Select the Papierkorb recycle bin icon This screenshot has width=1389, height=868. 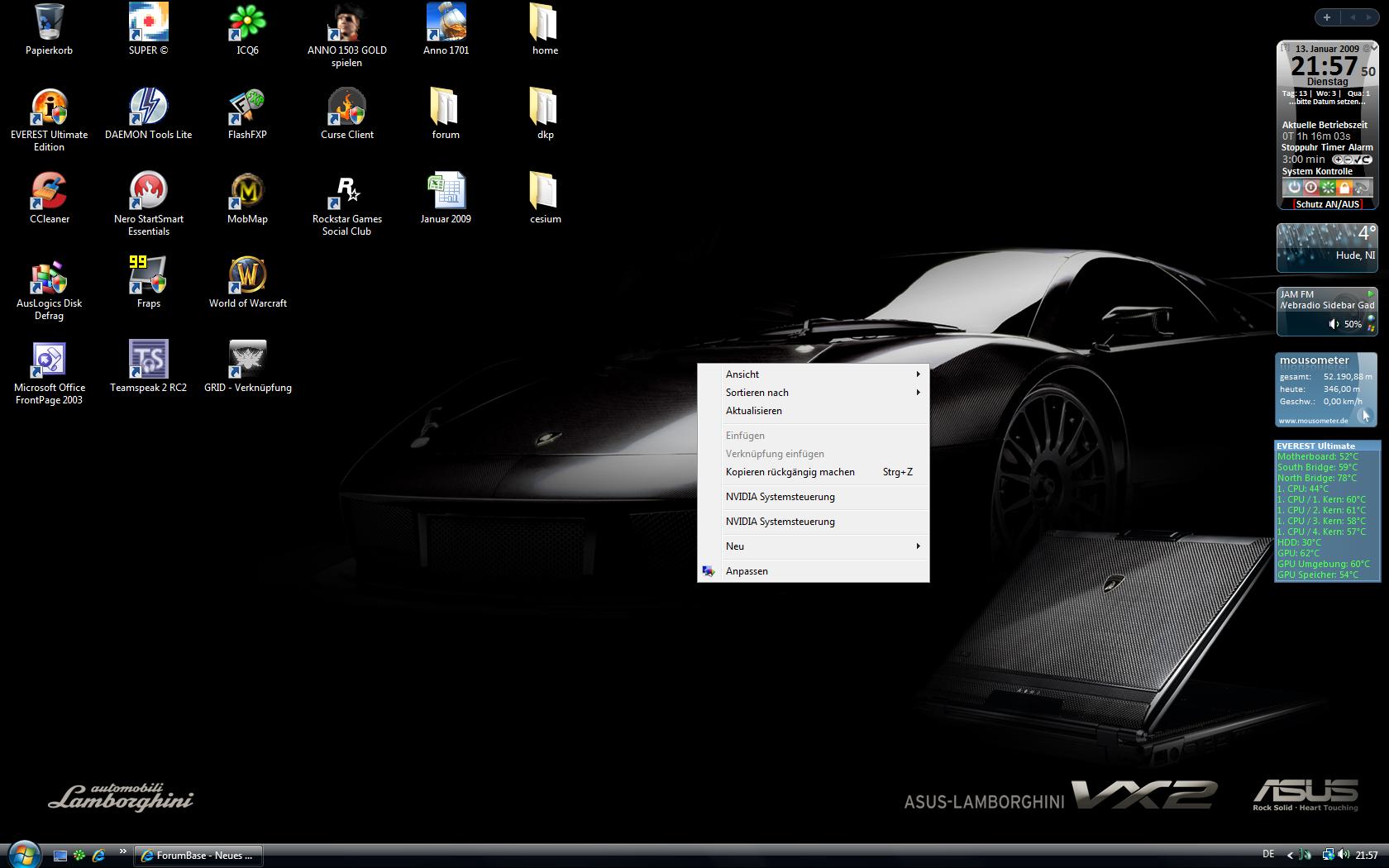pos(49,30)
